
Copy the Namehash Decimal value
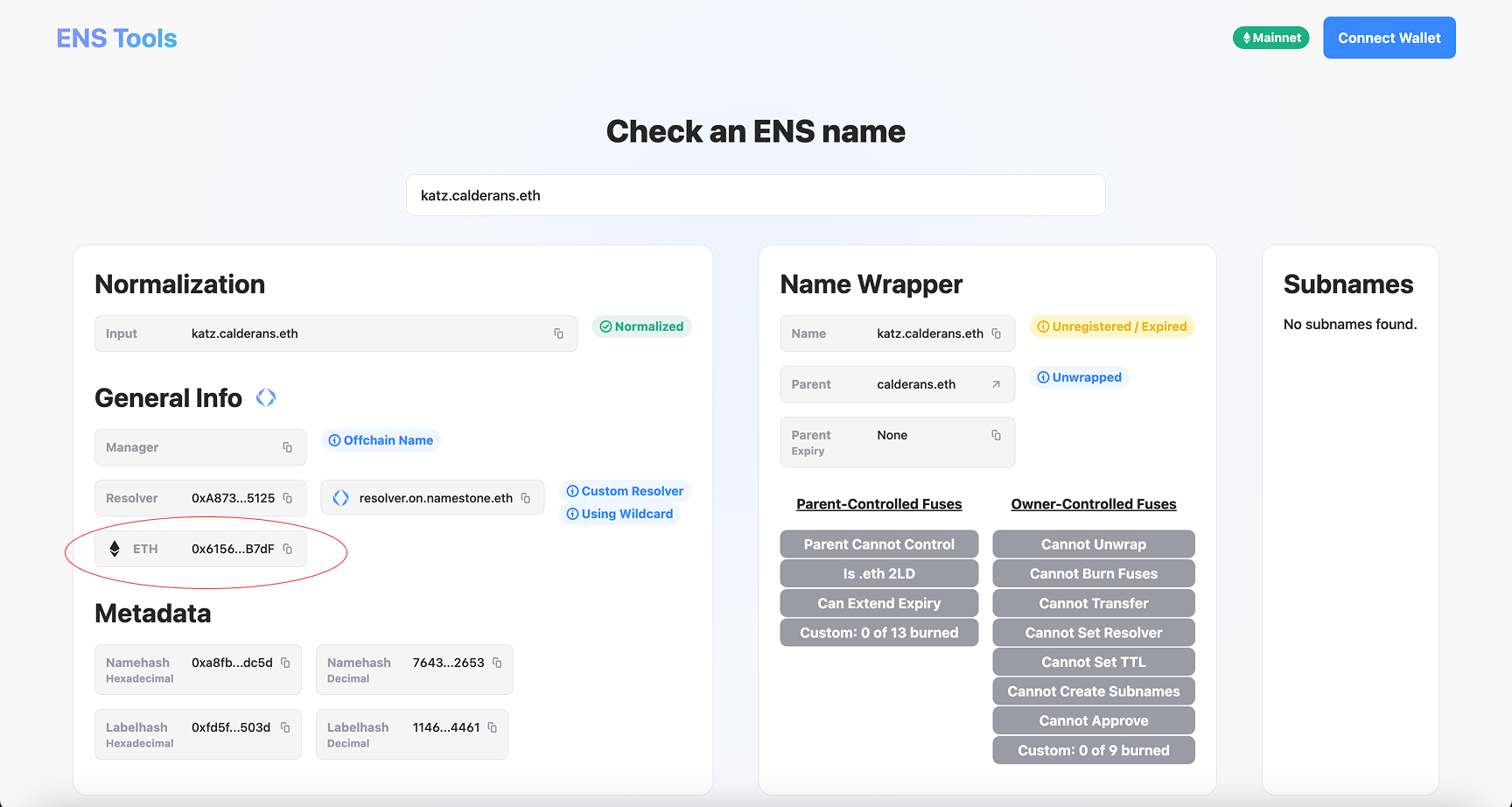[x=497, y=663]
